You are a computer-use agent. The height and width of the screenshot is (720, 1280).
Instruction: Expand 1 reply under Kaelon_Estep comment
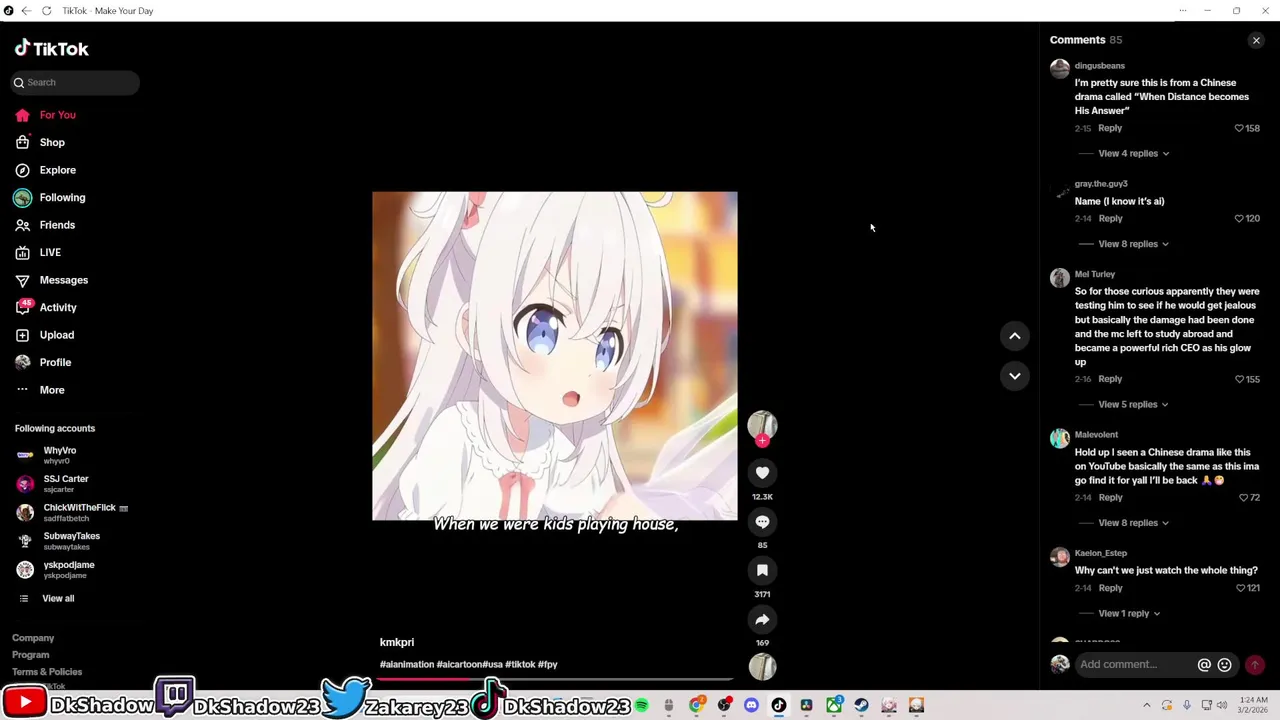(1129, 613)
